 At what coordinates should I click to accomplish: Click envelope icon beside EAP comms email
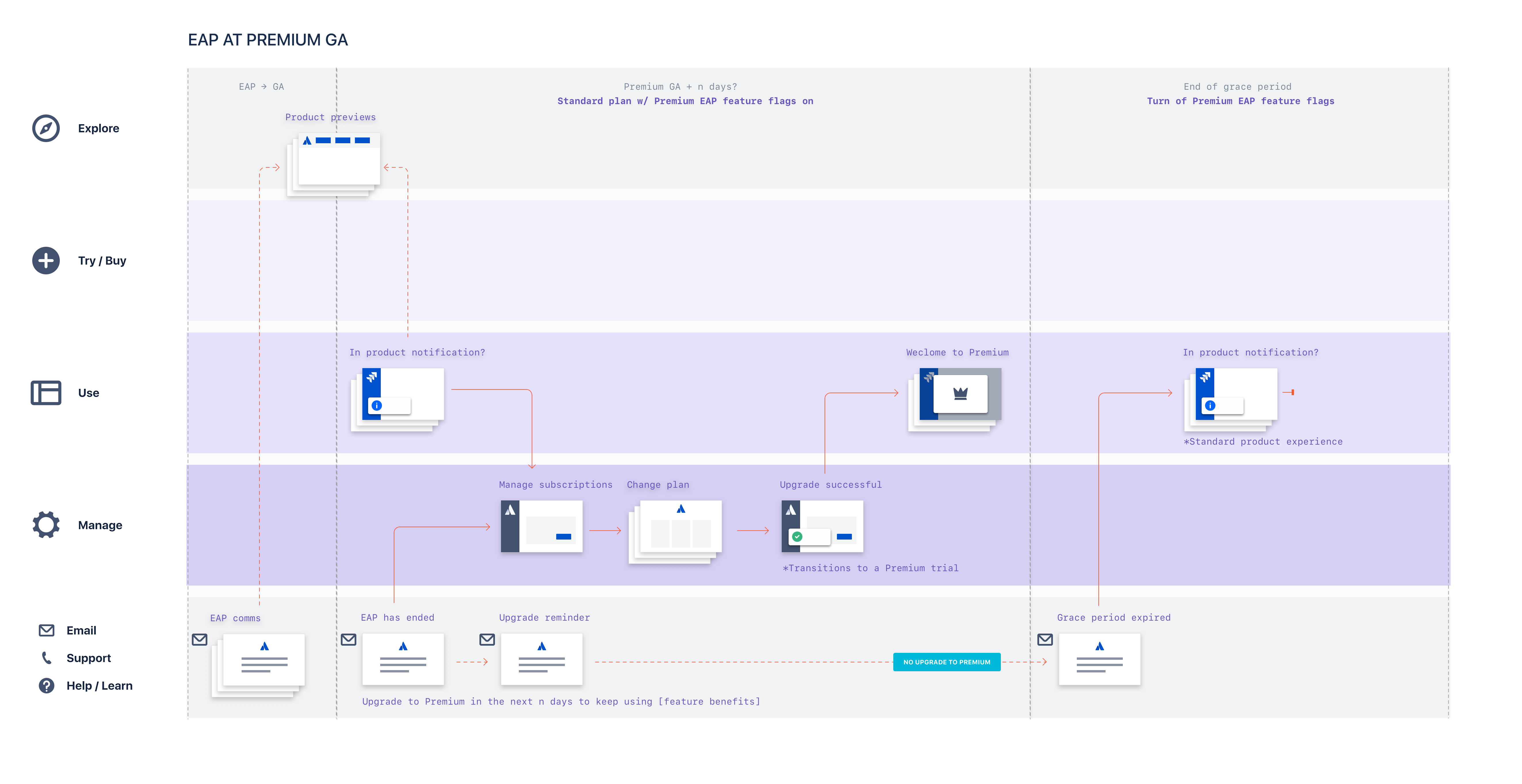(200, 639)
